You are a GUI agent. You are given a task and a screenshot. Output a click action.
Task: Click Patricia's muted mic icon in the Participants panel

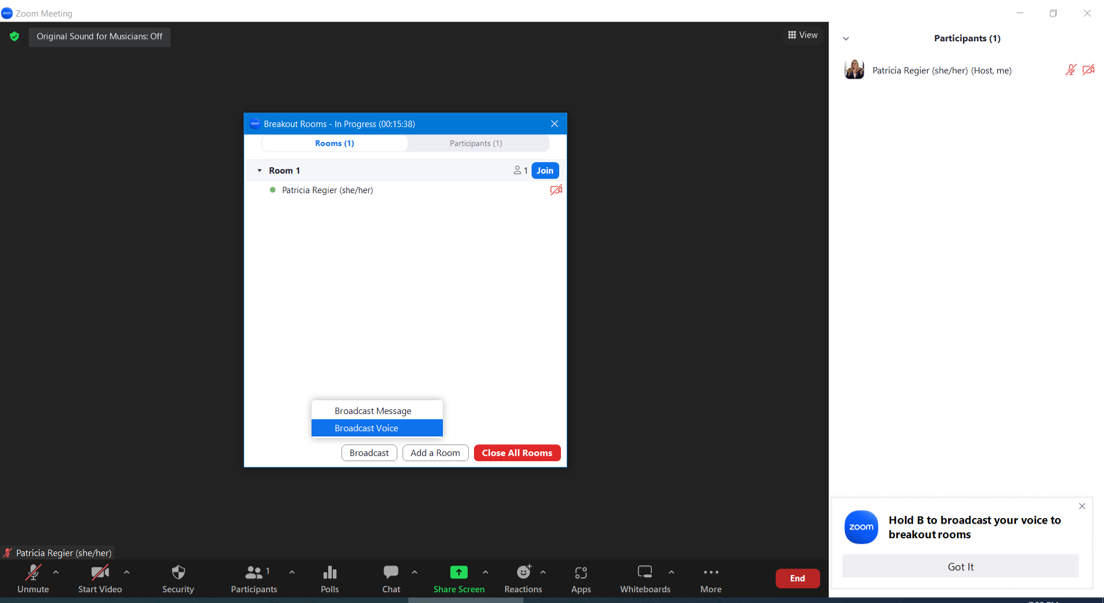(1070, 70)
